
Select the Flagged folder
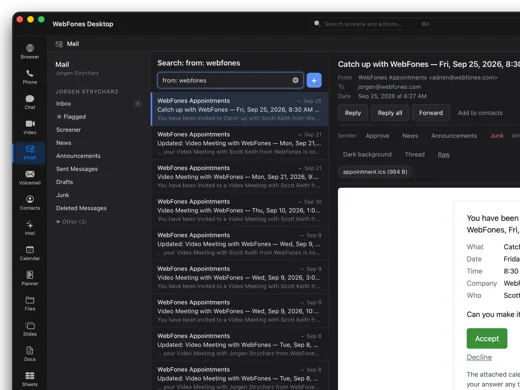(x=71, y=117)
